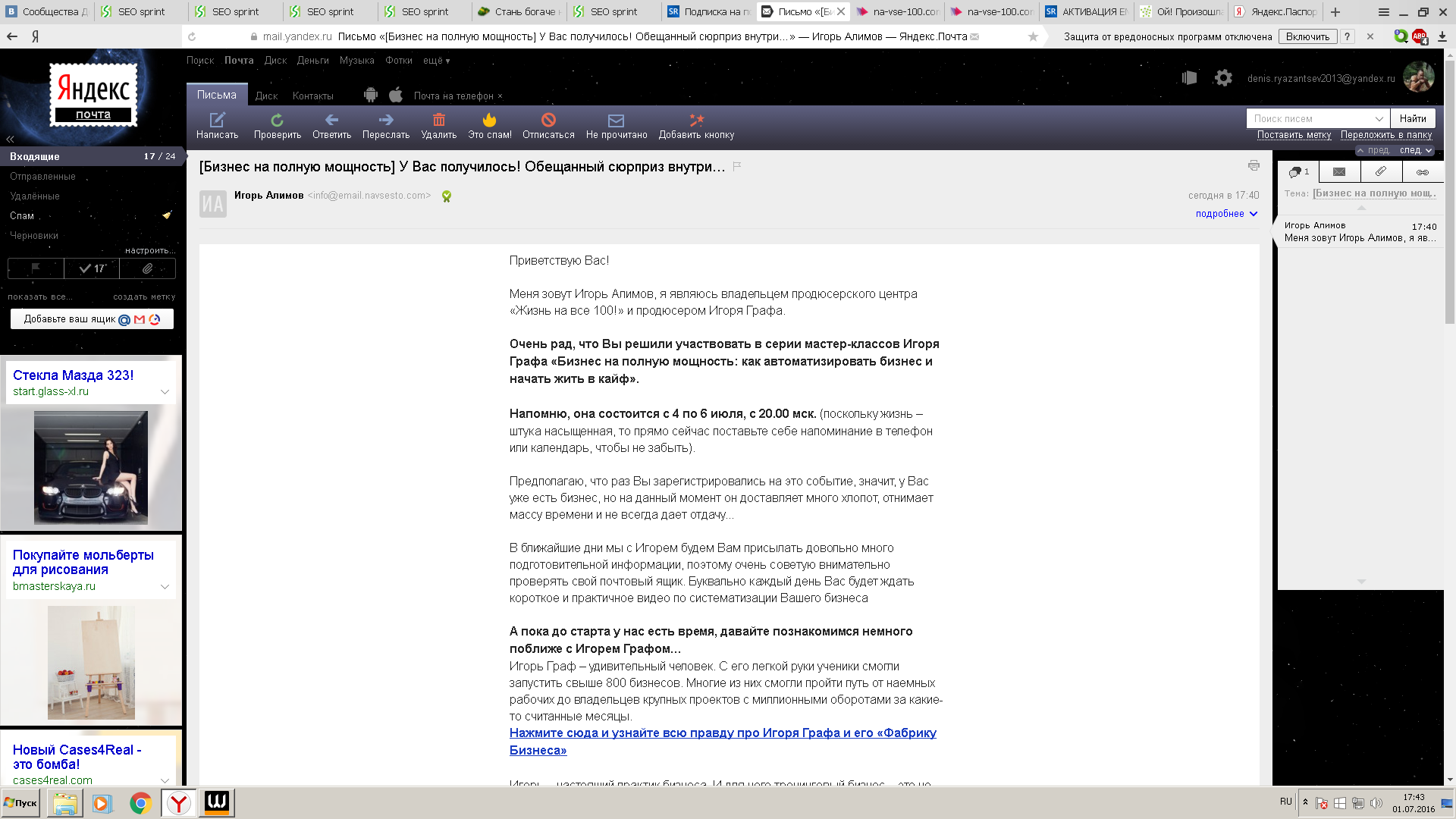The height and width of the screenshot is (819, 1456).
Task: Click Добавьте ваш ящик button
Action: [x=92, y=319]
